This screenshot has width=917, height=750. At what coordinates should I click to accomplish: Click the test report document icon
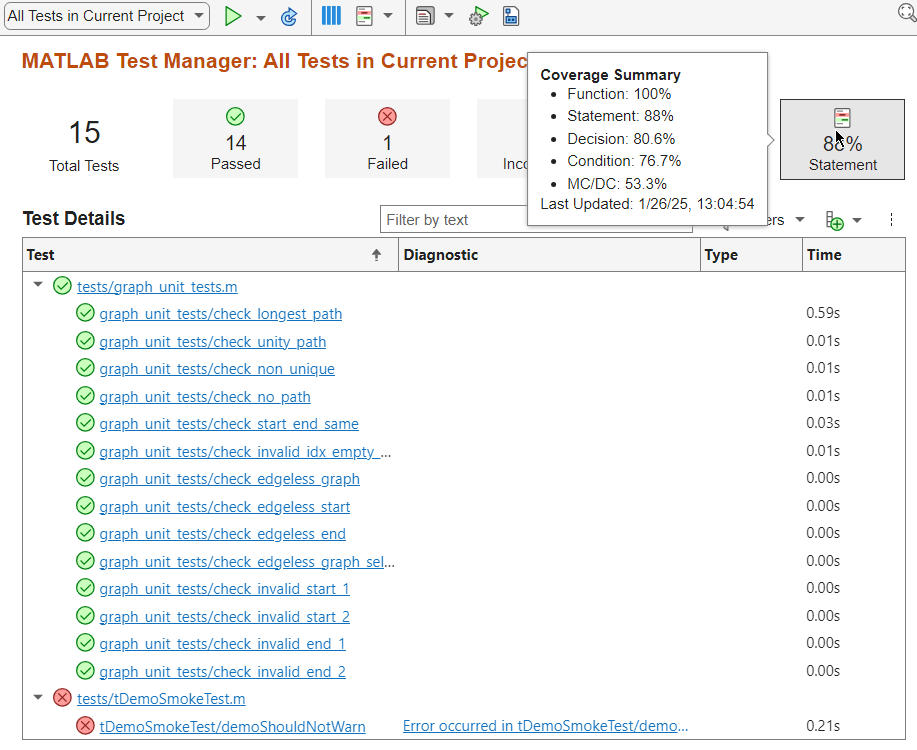424,16
